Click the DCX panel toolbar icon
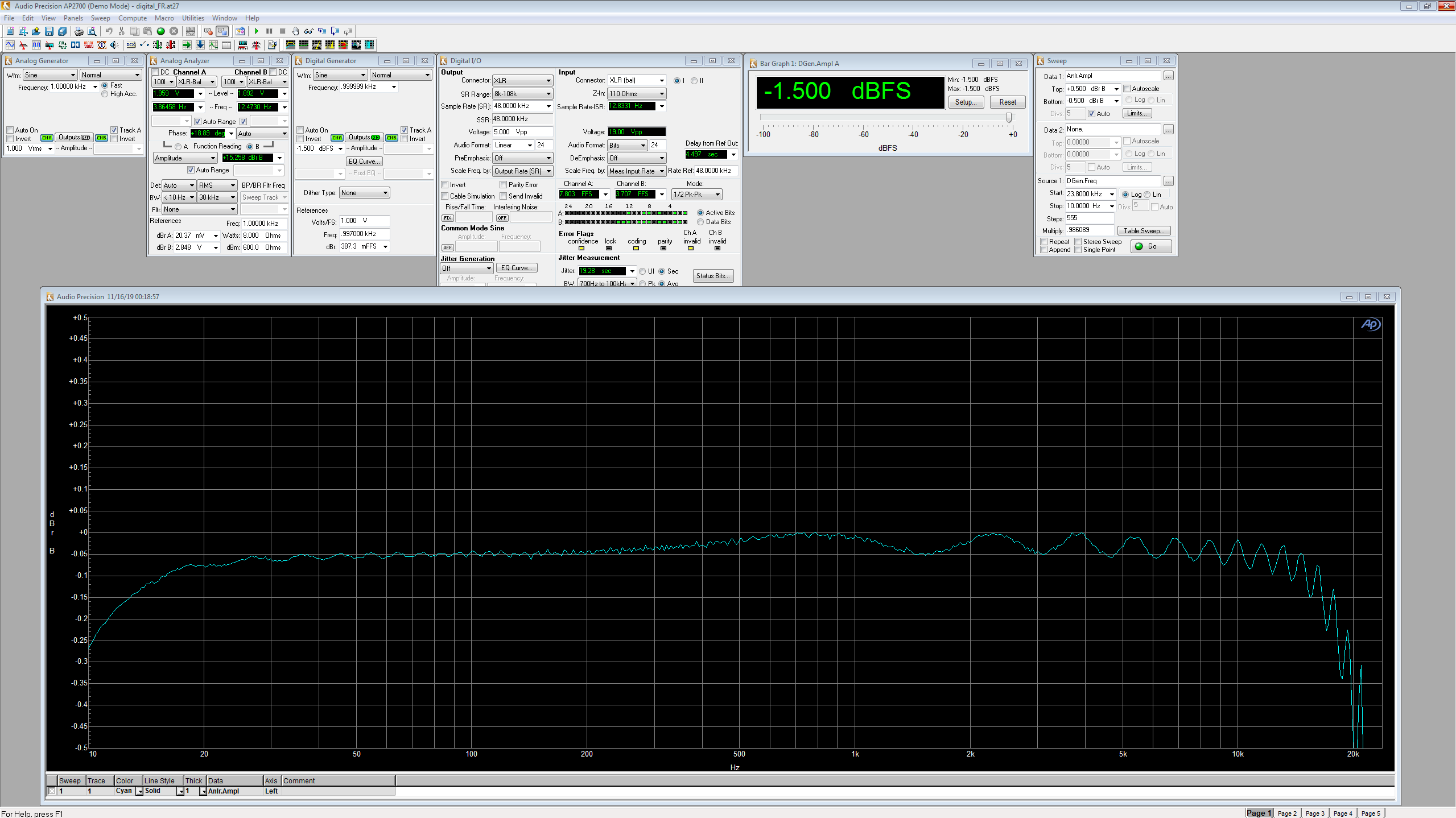 pyautogui.click(x=131, y=45)
